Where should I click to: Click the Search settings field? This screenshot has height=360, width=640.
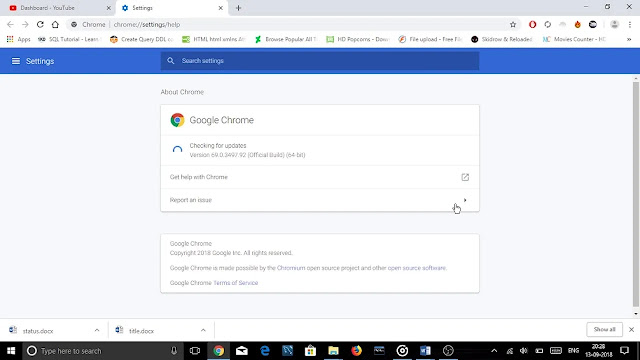click(320, 61)
